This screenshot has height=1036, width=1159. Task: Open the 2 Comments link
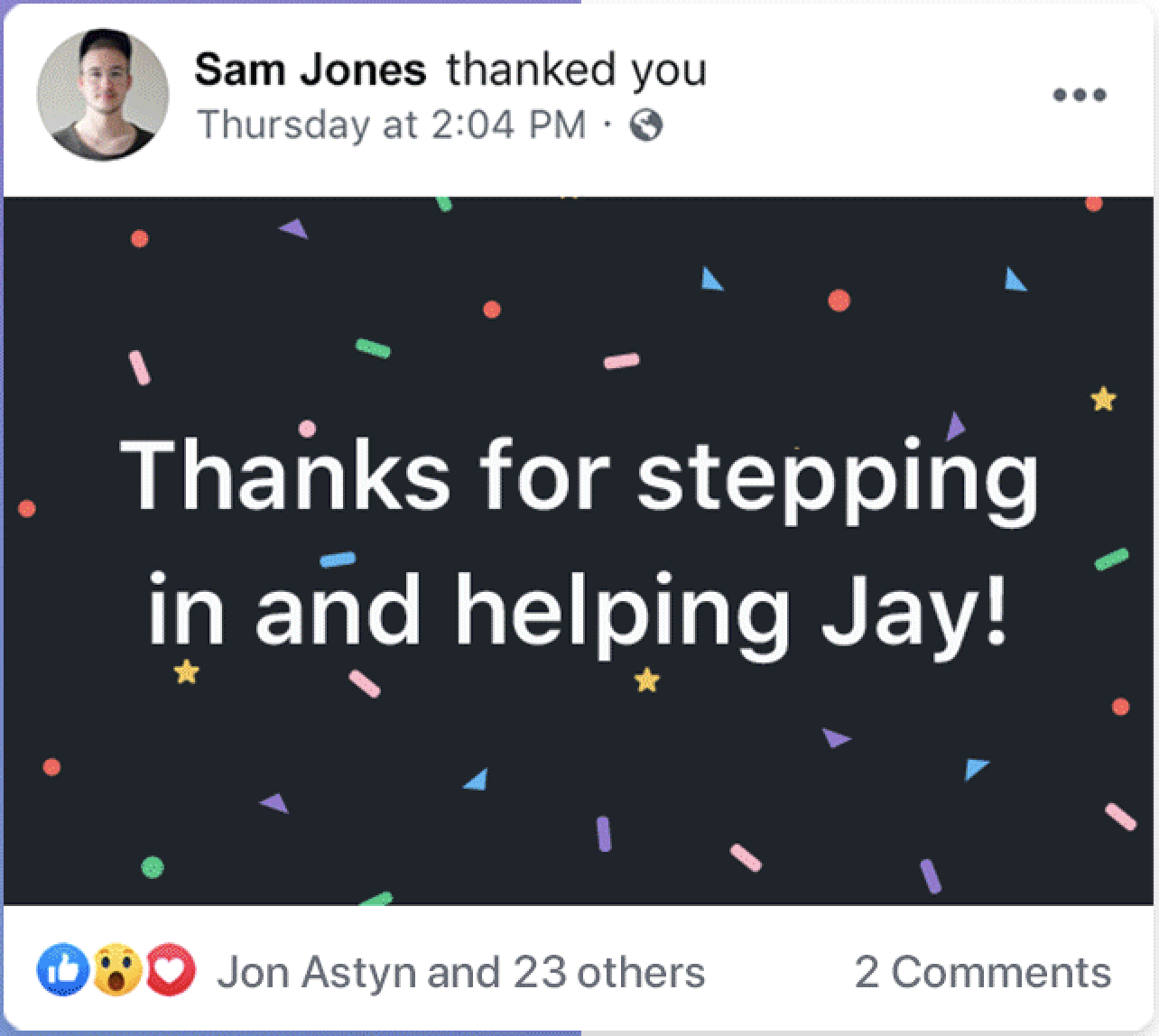coord(982,972)
